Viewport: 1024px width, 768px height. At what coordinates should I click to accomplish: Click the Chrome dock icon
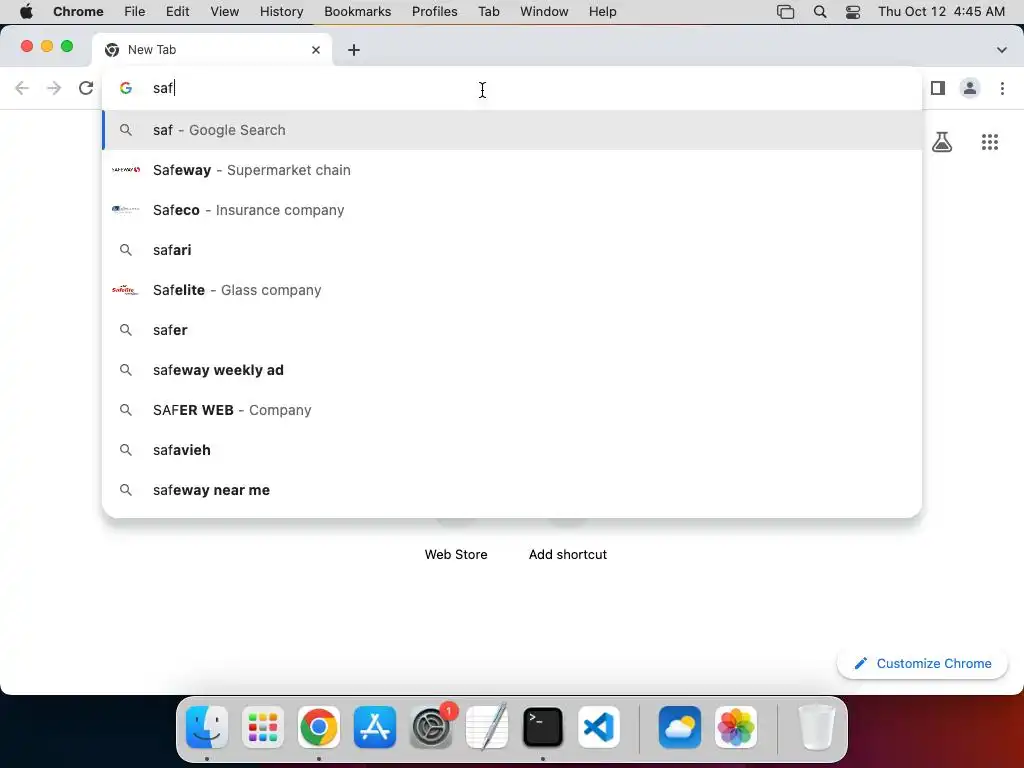click(x=319, y=727)
